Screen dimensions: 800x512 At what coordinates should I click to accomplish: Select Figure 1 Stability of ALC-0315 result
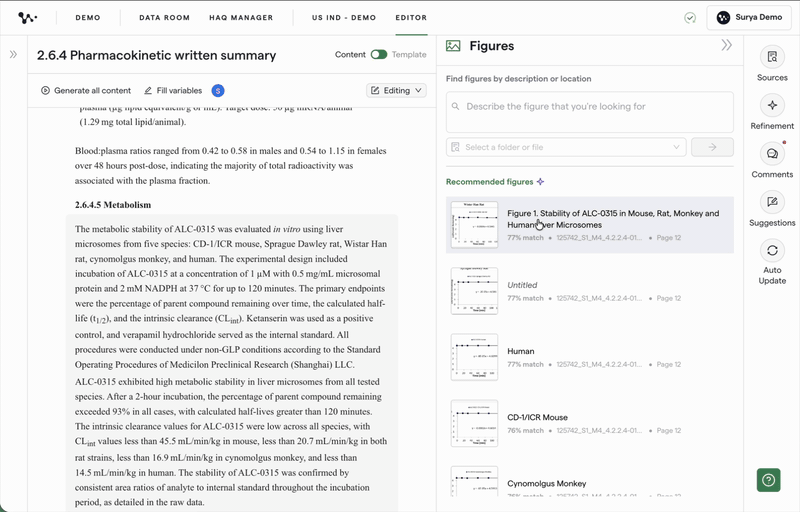coord(590,225)
